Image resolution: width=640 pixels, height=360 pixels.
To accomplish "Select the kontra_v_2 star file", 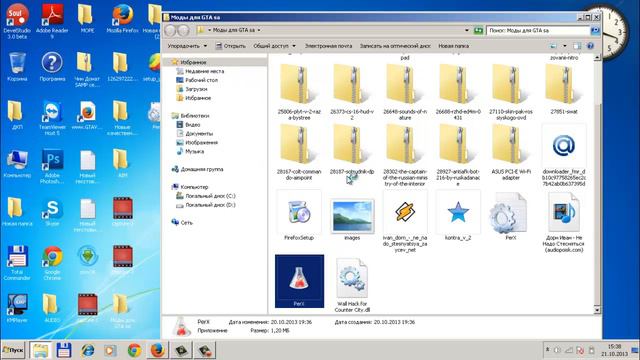I will 458,216.
